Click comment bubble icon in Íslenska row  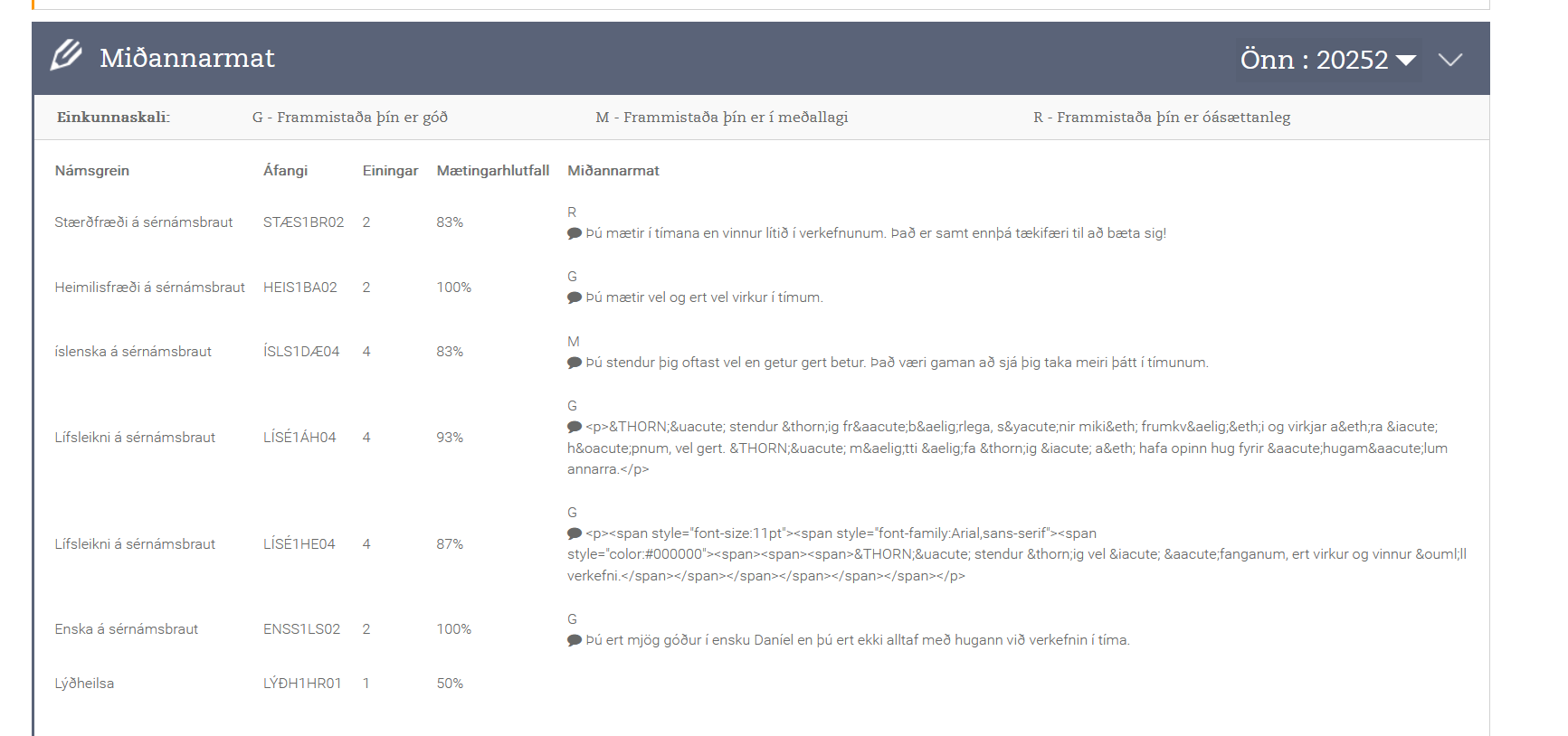[574, 363]
